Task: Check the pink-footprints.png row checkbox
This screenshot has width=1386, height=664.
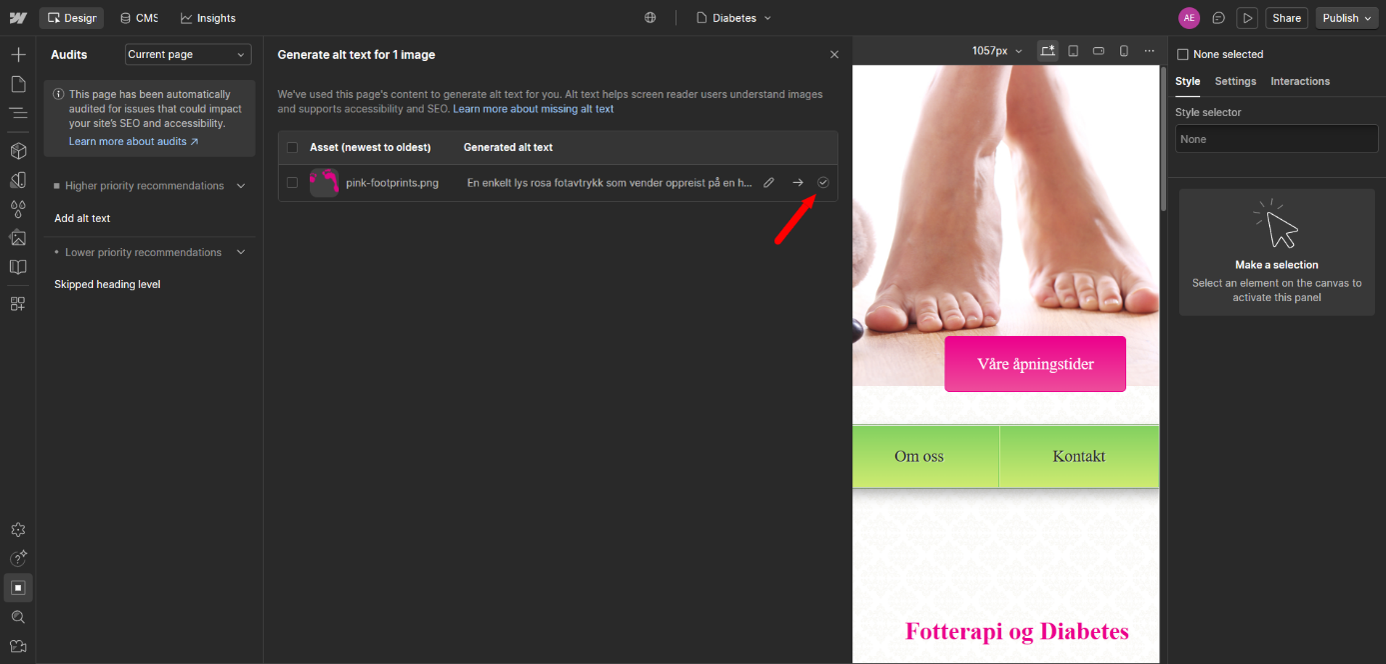Action: tap(292, 183)
